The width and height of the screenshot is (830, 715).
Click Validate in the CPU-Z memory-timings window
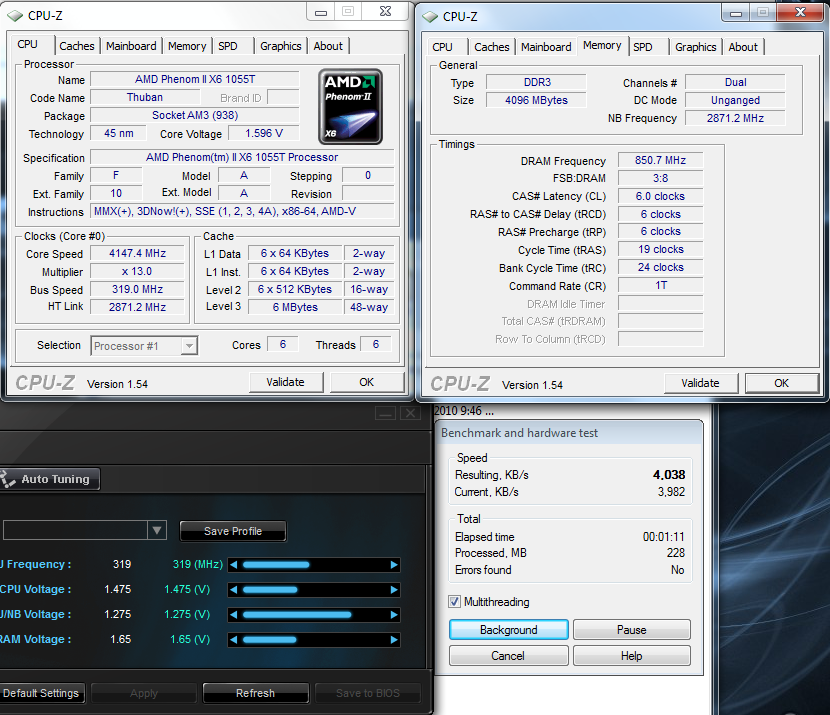point(701,383)
